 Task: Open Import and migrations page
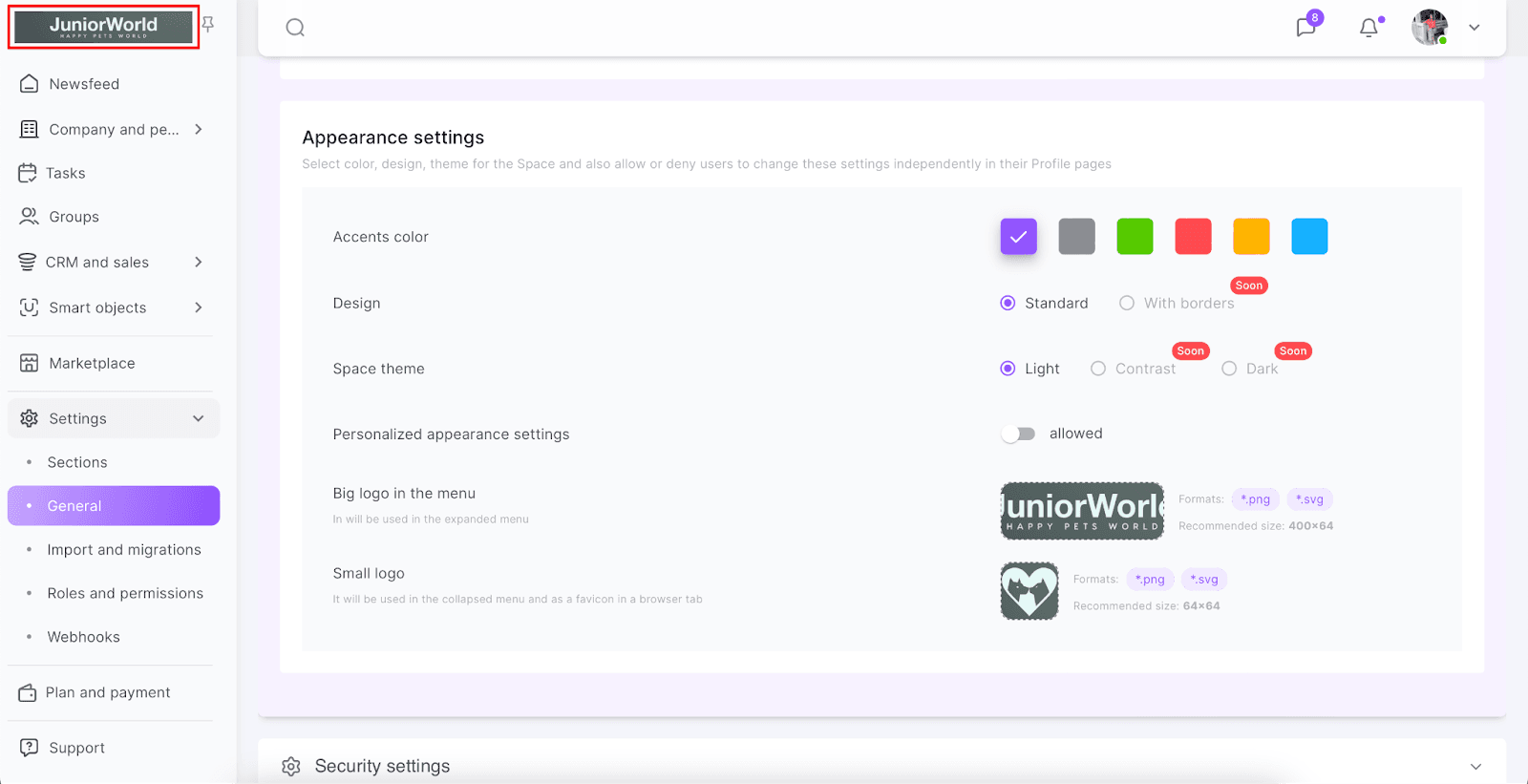(124, 549)
